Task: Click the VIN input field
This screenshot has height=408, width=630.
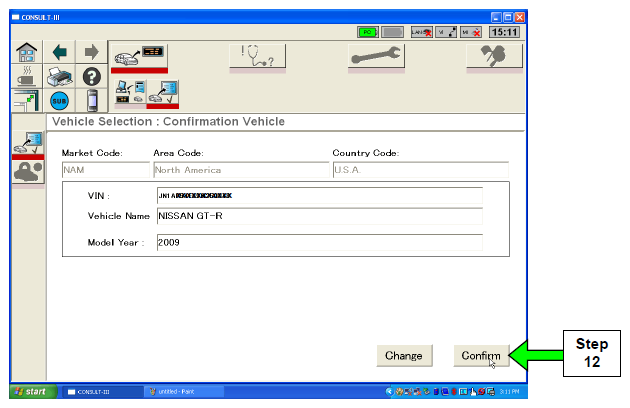Action: tap(318, 194)
